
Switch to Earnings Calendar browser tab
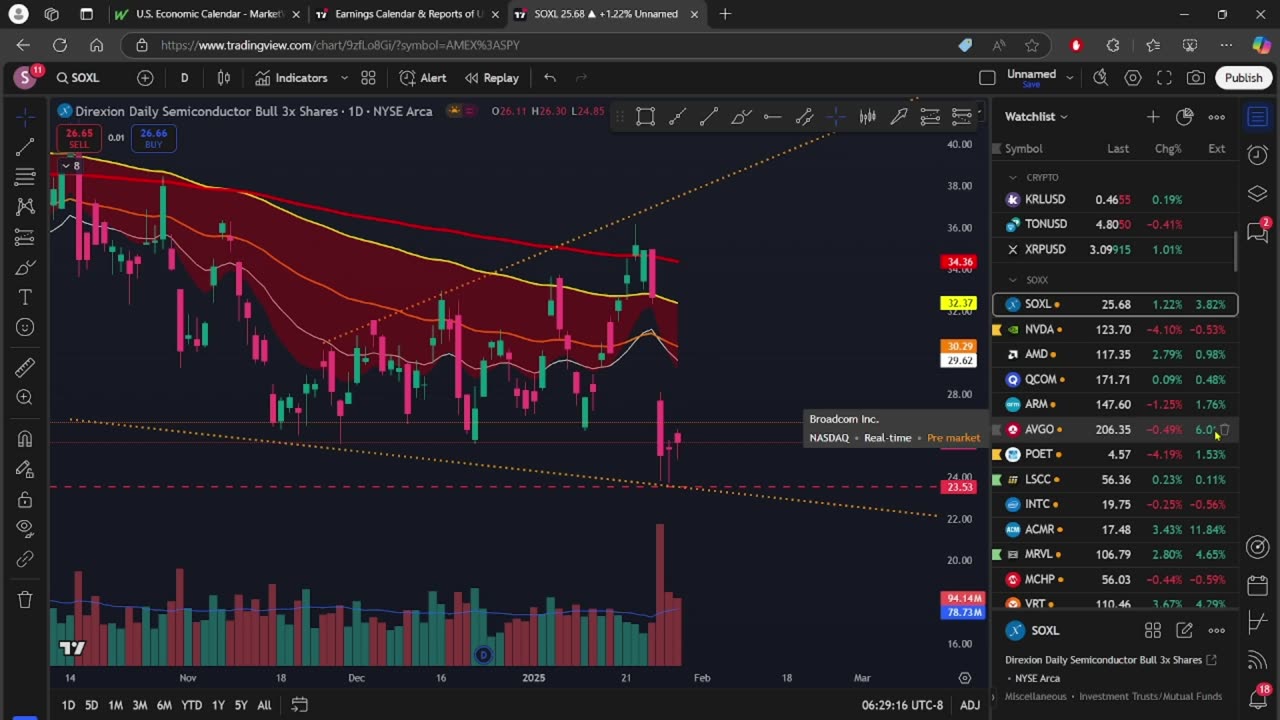408,14
